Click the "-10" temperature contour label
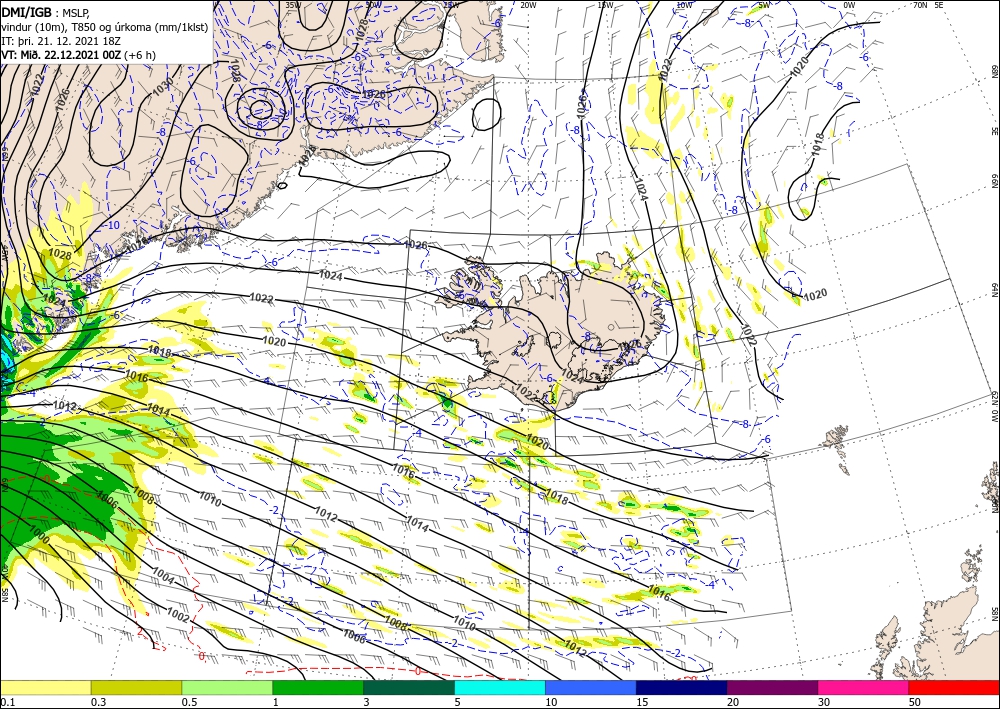This screenshot has height=709, width=1000. [112, 225]
